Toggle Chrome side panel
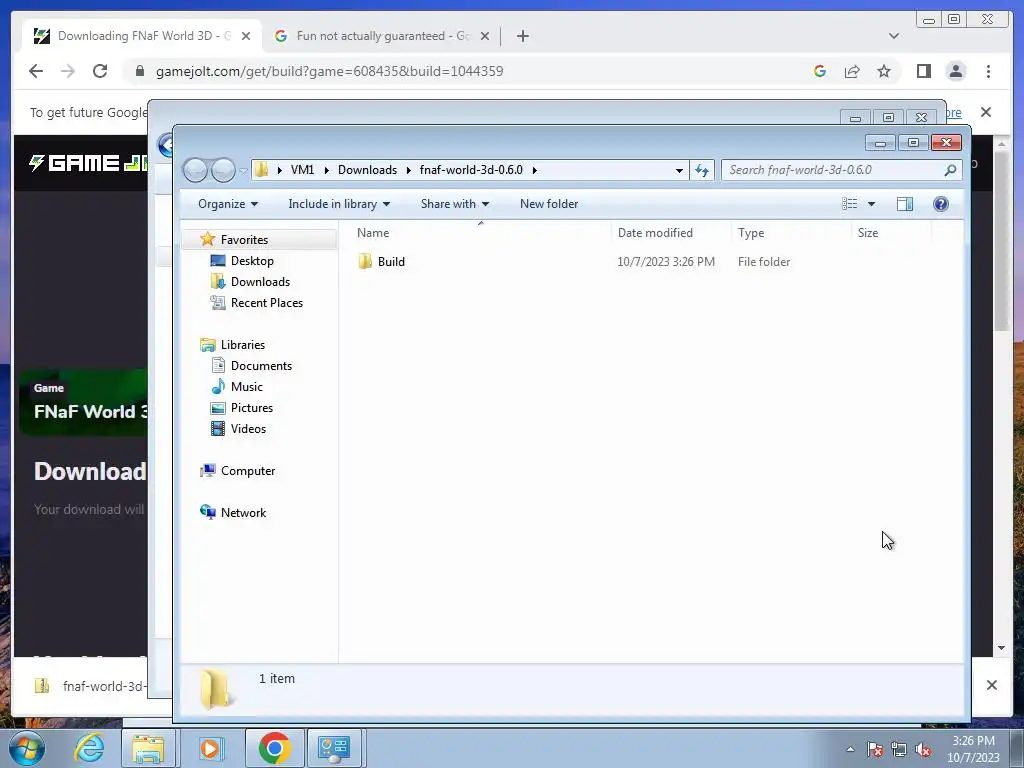Image resolution: width=1024 pixels, height=768 pixels. pos(923,71)
